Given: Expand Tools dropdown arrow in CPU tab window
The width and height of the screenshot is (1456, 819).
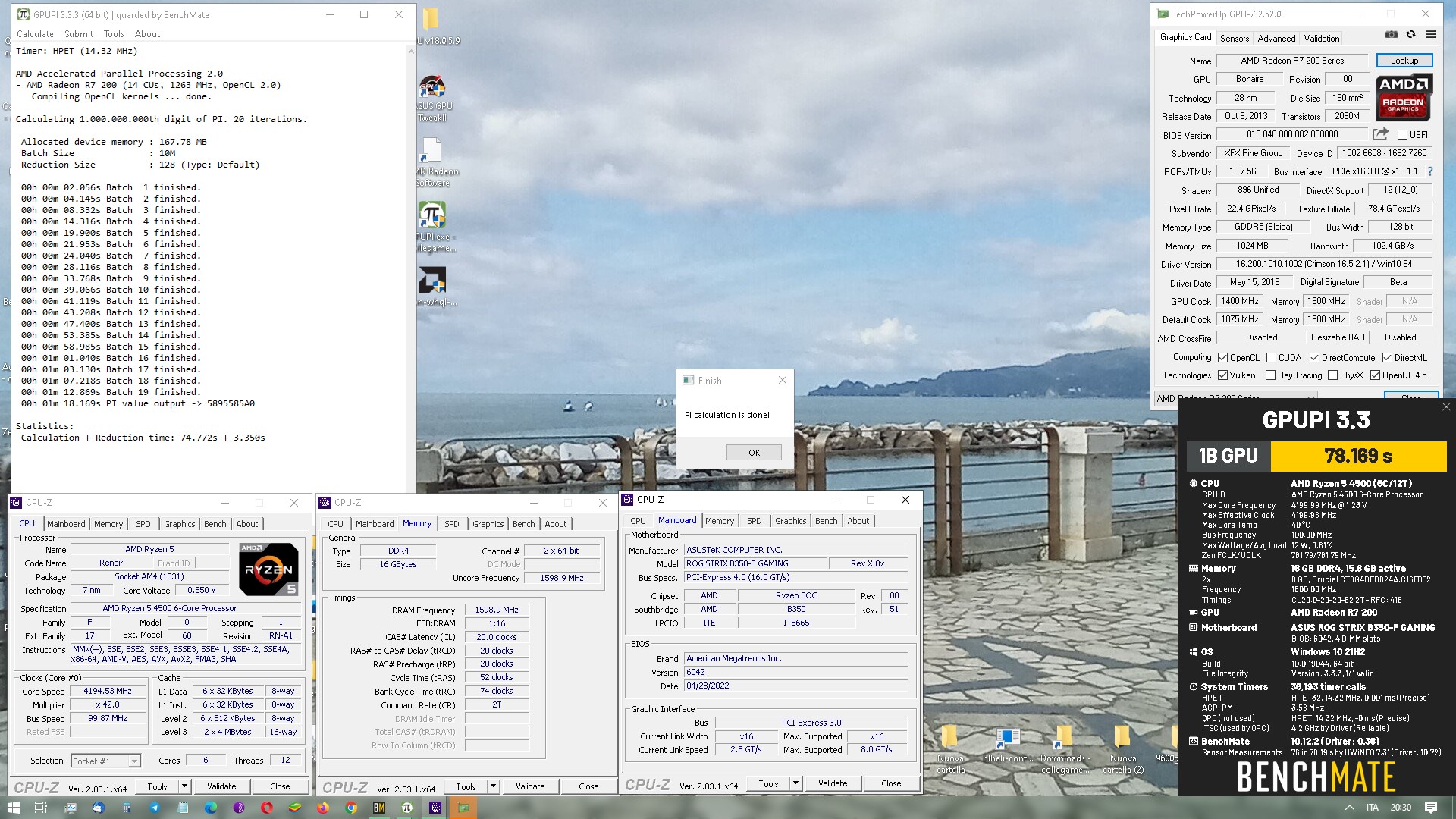Looking at the screenshot, I should pos(184,786).
